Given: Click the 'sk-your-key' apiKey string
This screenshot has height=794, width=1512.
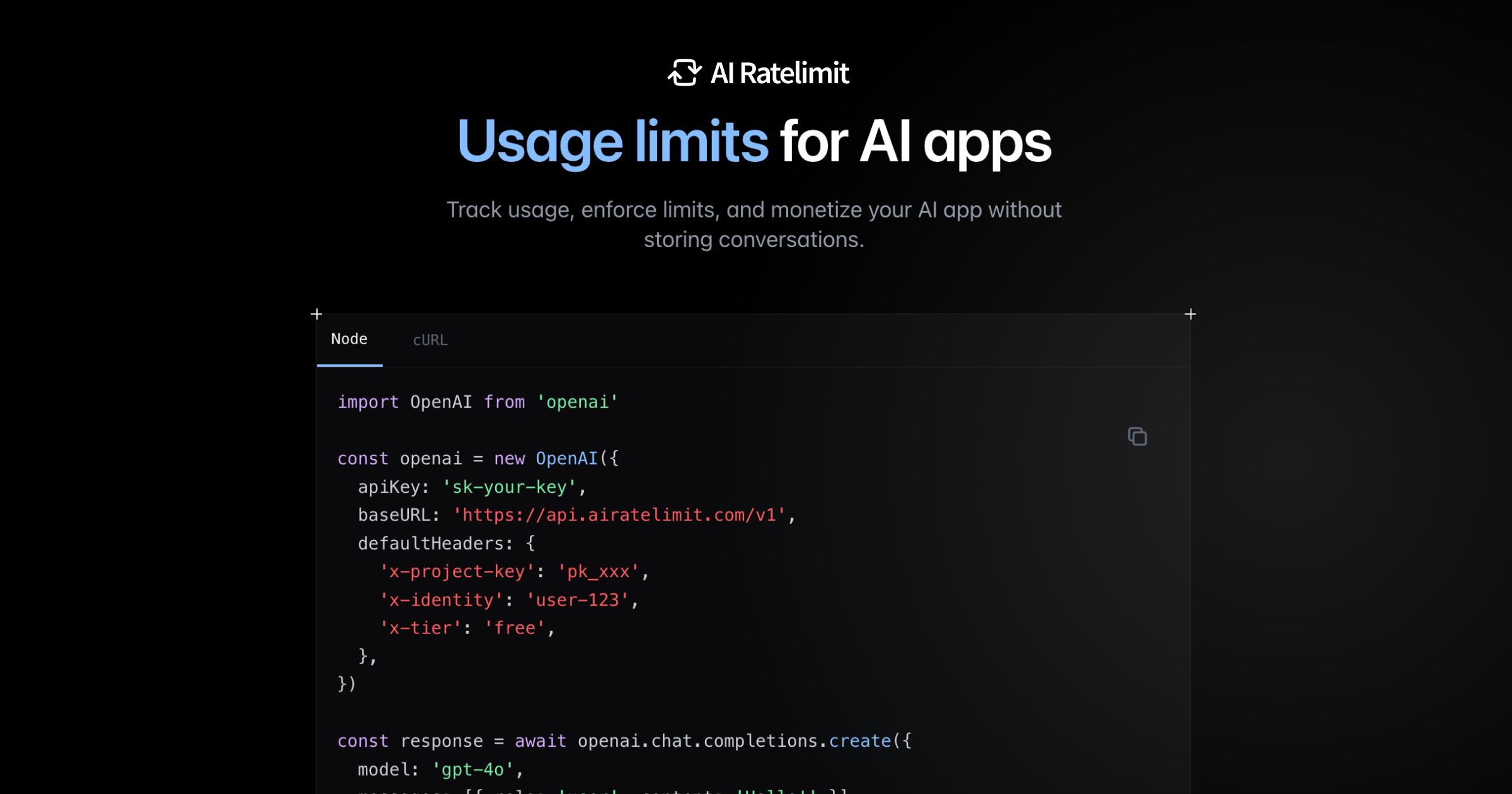Looking at the screenshot, I should click(509, 487).
